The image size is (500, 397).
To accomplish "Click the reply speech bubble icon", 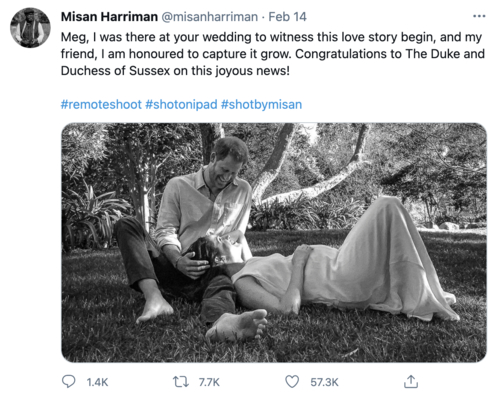I will [x=69, y=381].
